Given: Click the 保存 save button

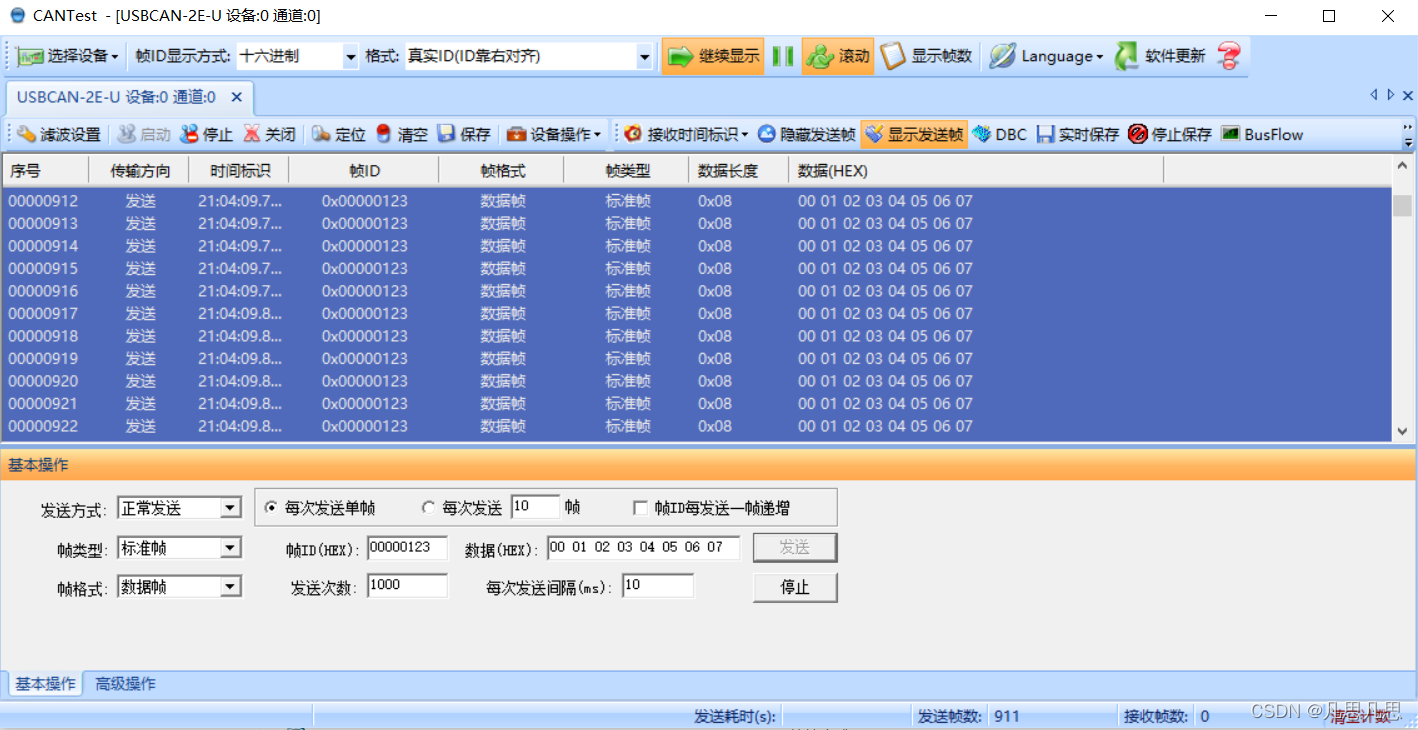Looking at the screenshot, I should point(465,134).
